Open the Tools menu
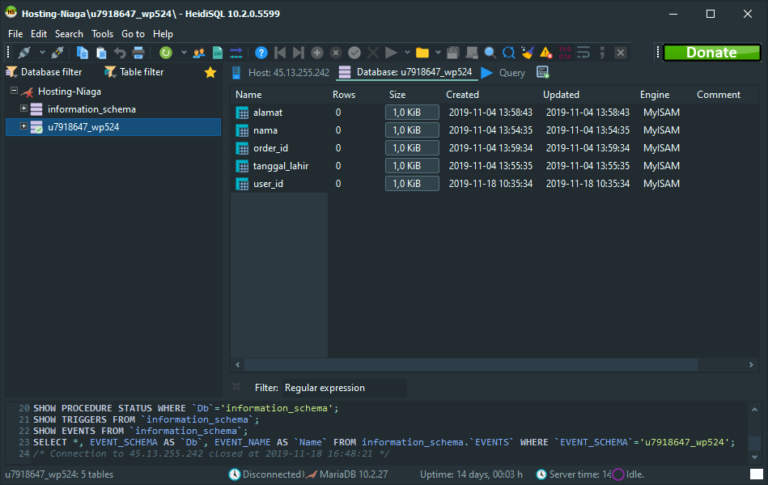The image size is (768, 485). pyautogui.click(x=102, y=34)
